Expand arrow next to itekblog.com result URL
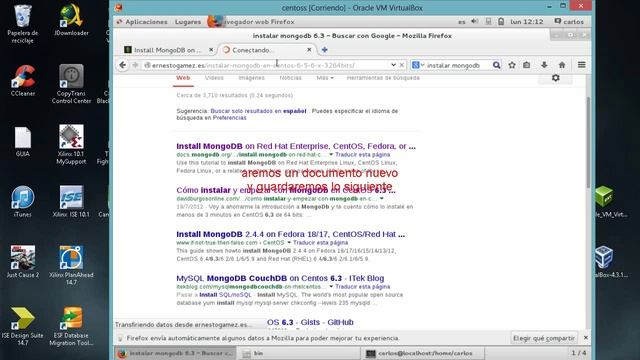The width and height of the screenshot is (640, 360). coord(331,287)
